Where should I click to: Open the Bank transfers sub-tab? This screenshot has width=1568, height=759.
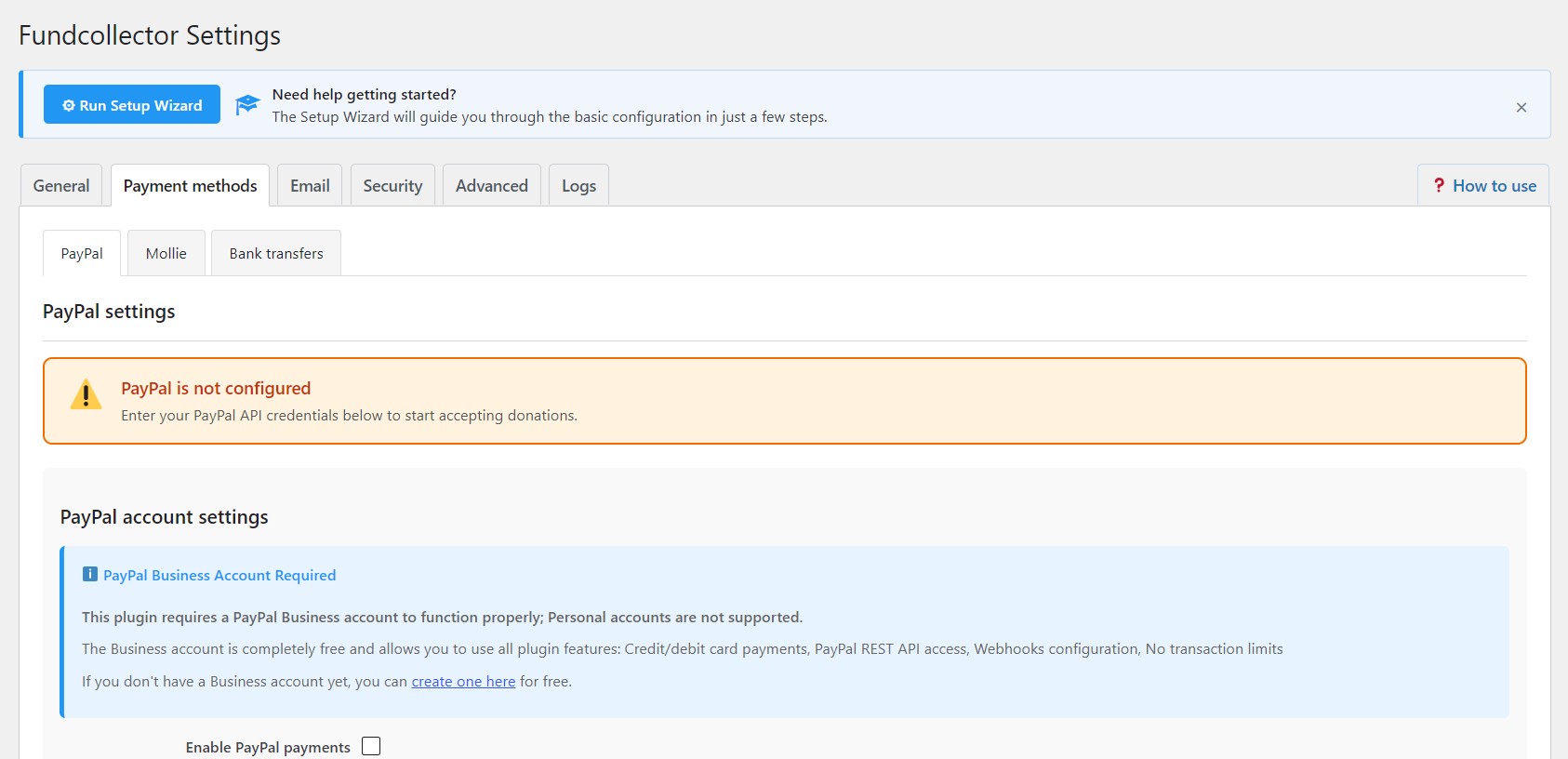click(x=276, y=253)
